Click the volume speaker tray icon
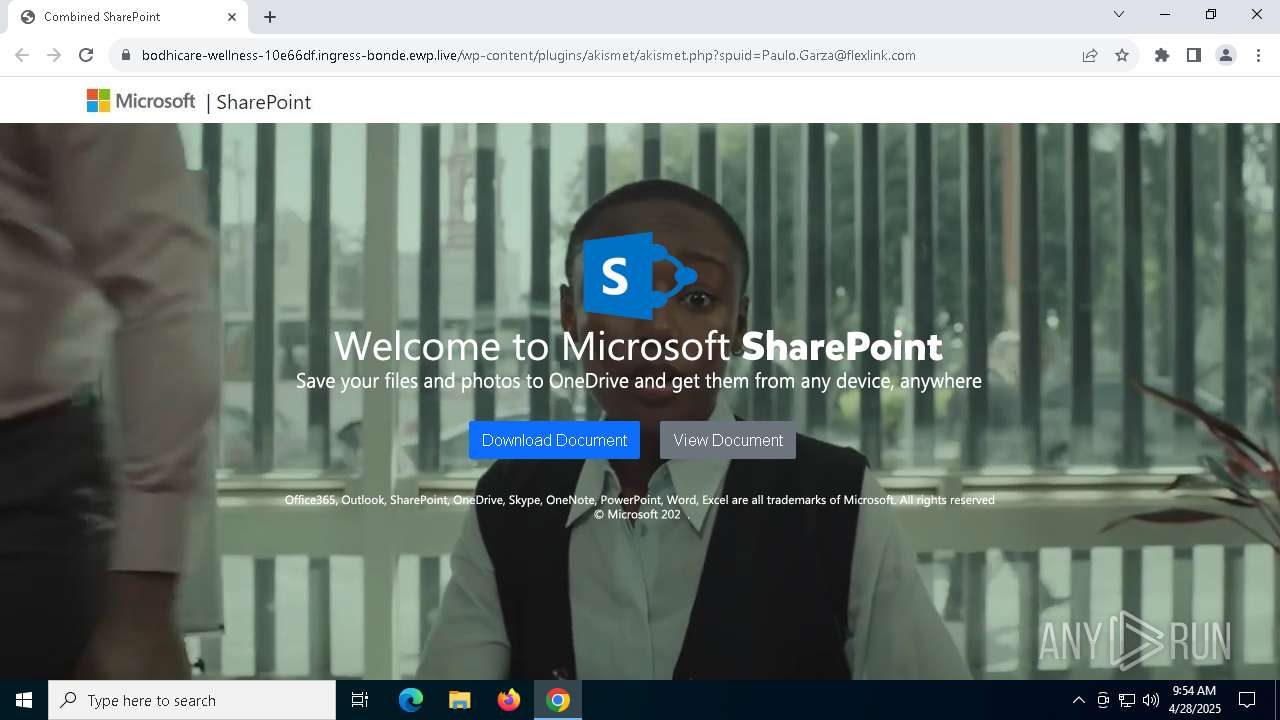Screen dimensions: 1280x720 [1150, 700]
